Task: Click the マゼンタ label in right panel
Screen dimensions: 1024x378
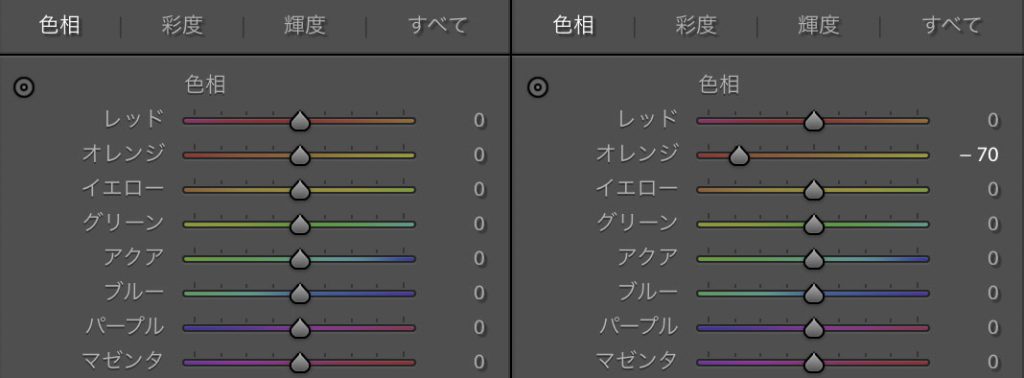Action: (x=637, y=361)
